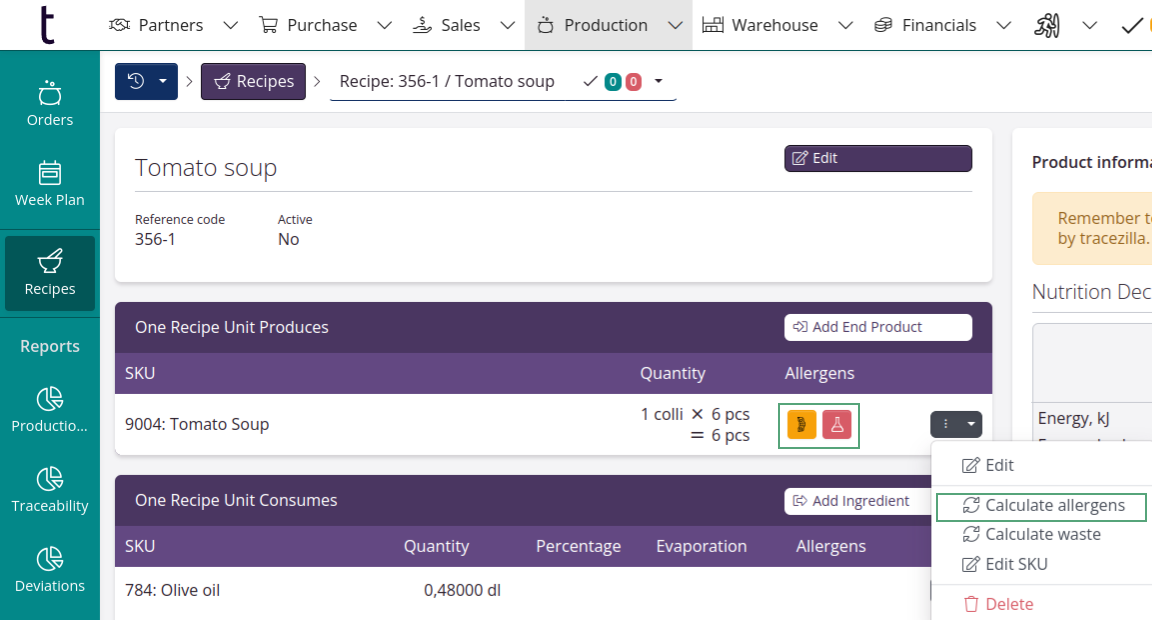Open the Deviations report
This screenshot has width=1152, height=620.
pyautogui.click(x=50, y=570)
